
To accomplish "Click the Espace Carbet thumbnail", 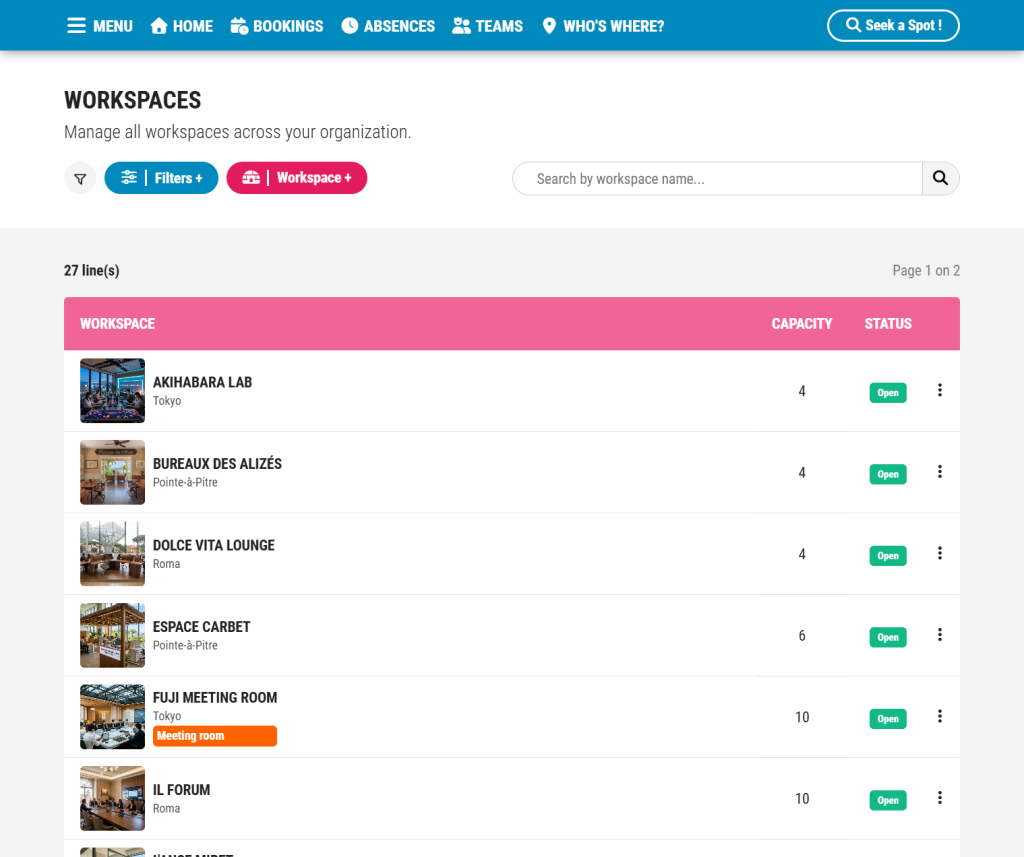I will click(x=112, y=636).
